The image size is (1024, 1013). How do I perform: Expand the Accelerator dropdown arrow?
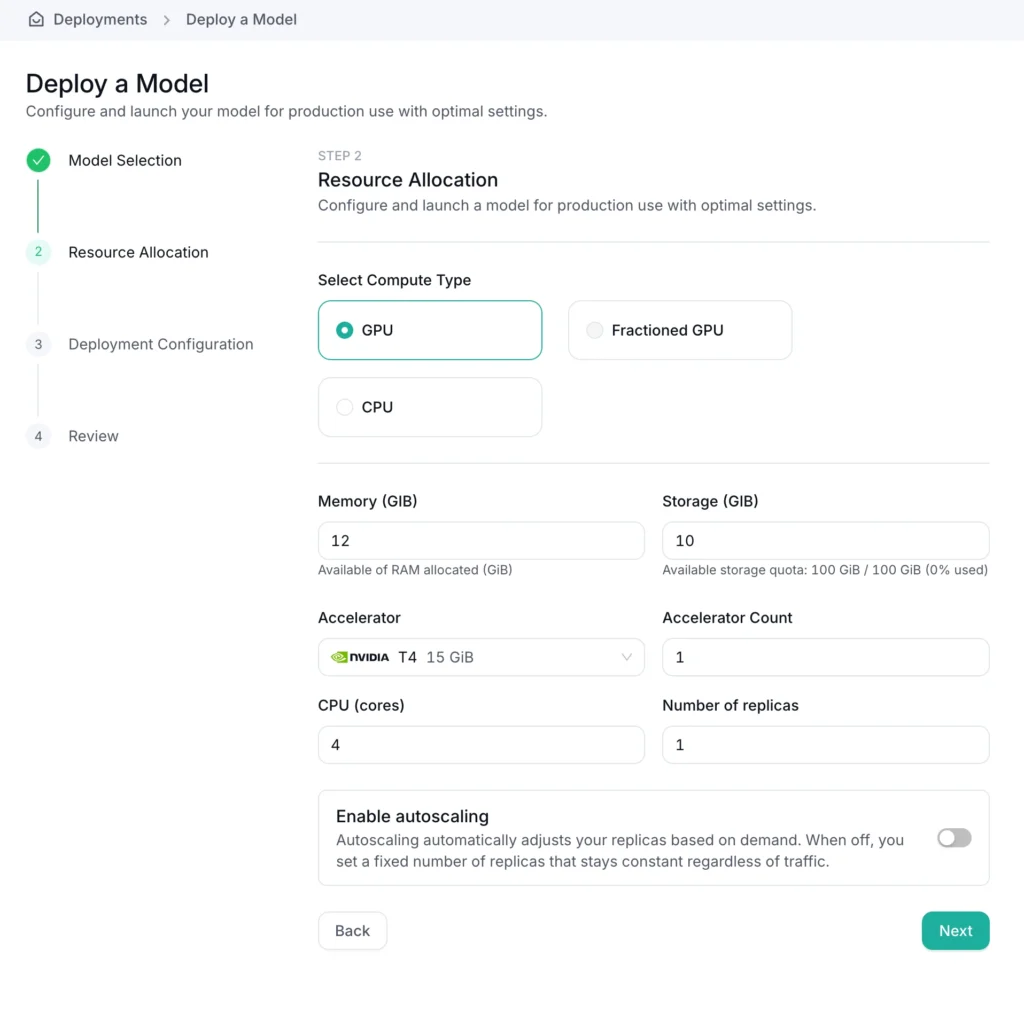point(627,657)
